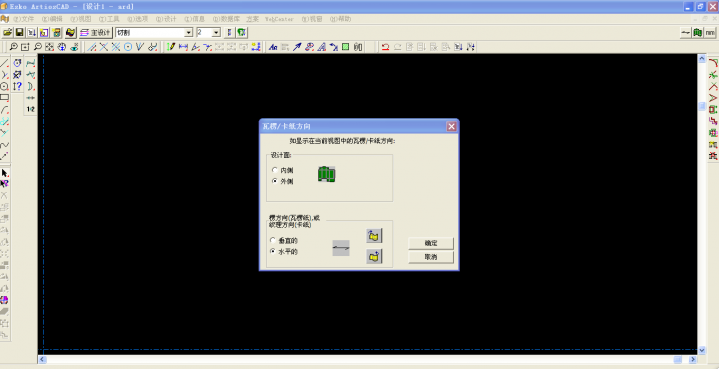
Task: Click the 'Aa' text tool icon
Action: point(273,47)
